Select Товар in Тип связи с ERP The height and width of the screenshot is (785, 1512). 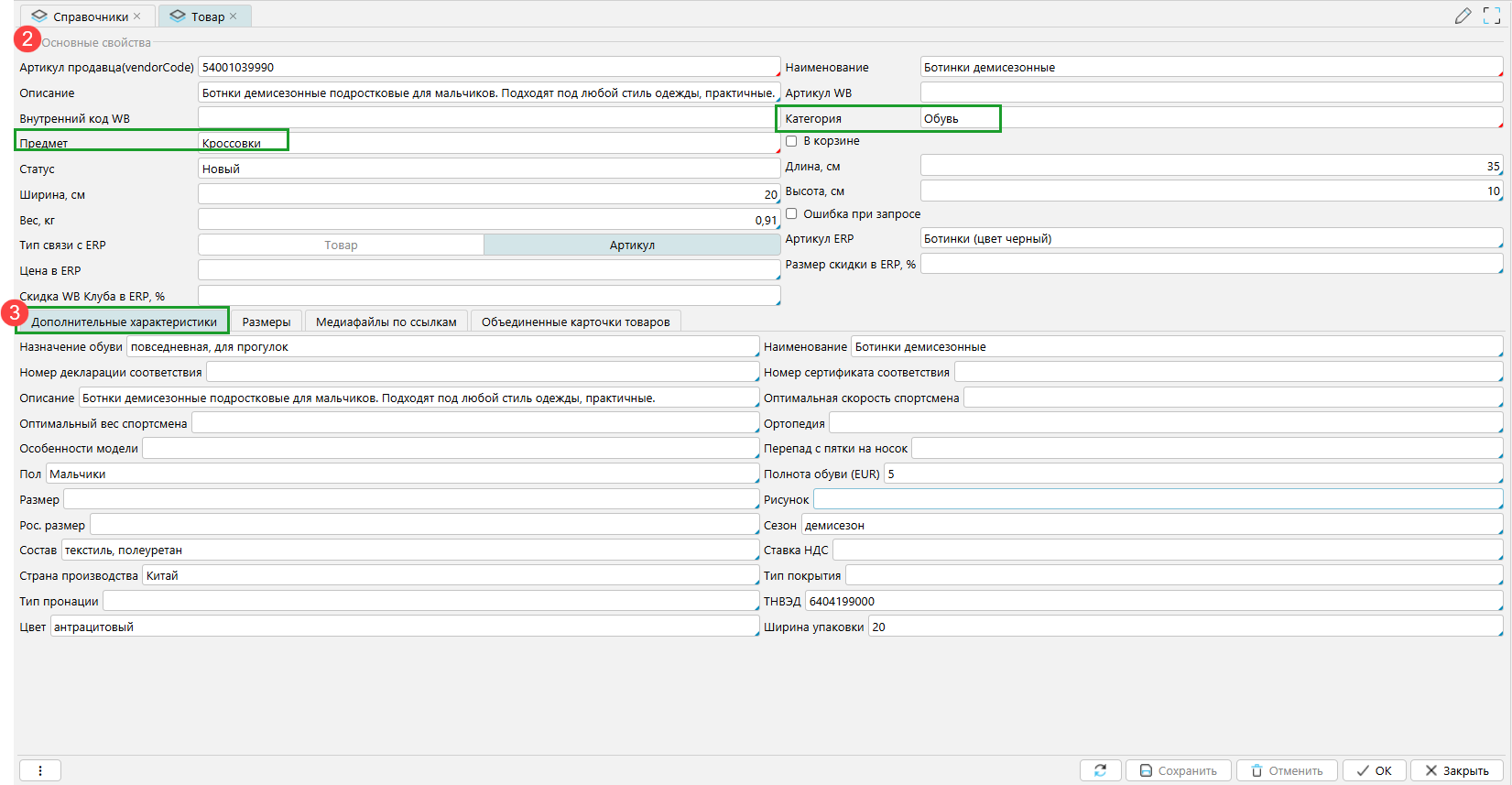(341, 245)
